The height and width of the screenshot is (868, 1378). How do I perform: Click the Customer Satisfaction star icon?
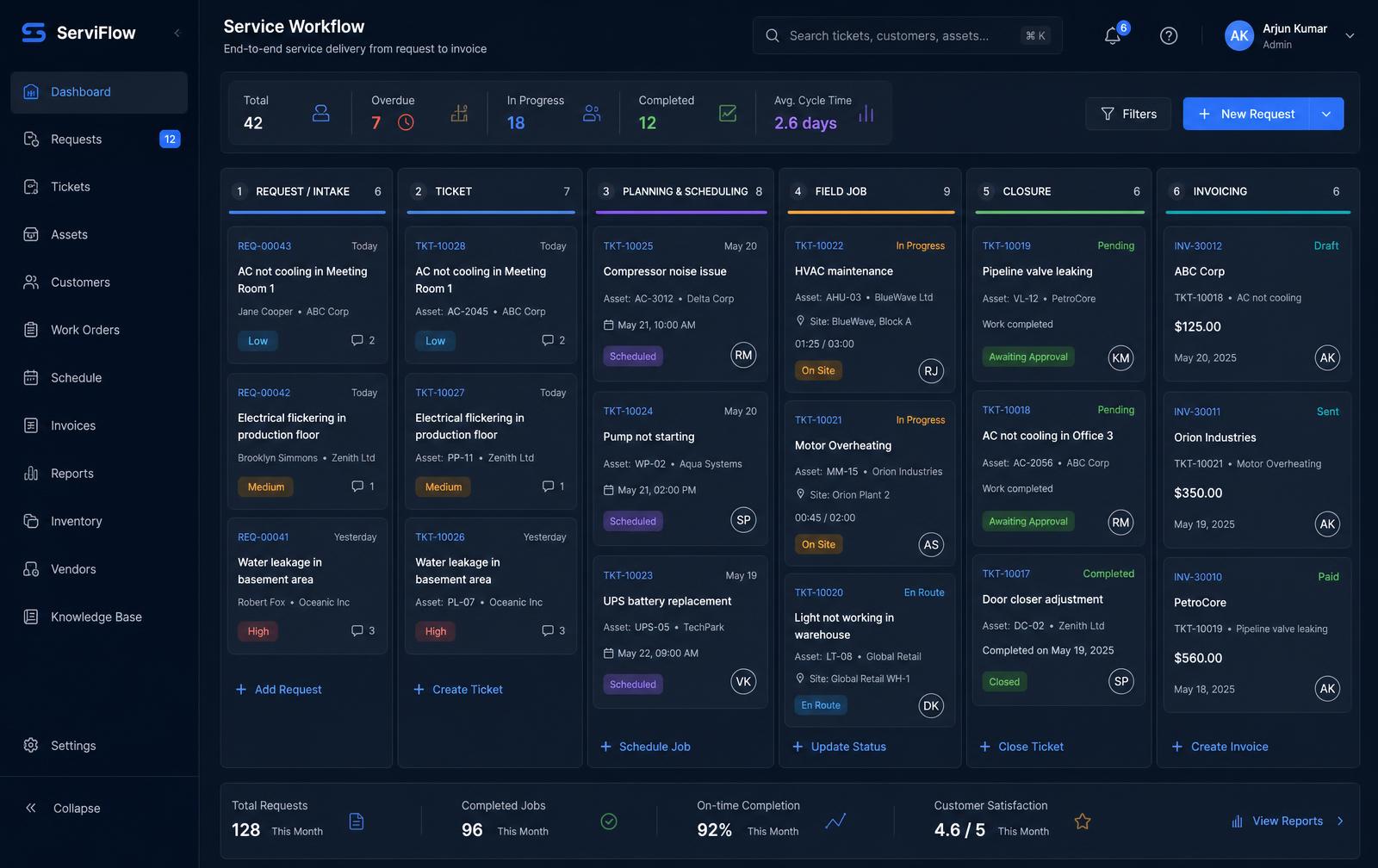click(1083, 821)
